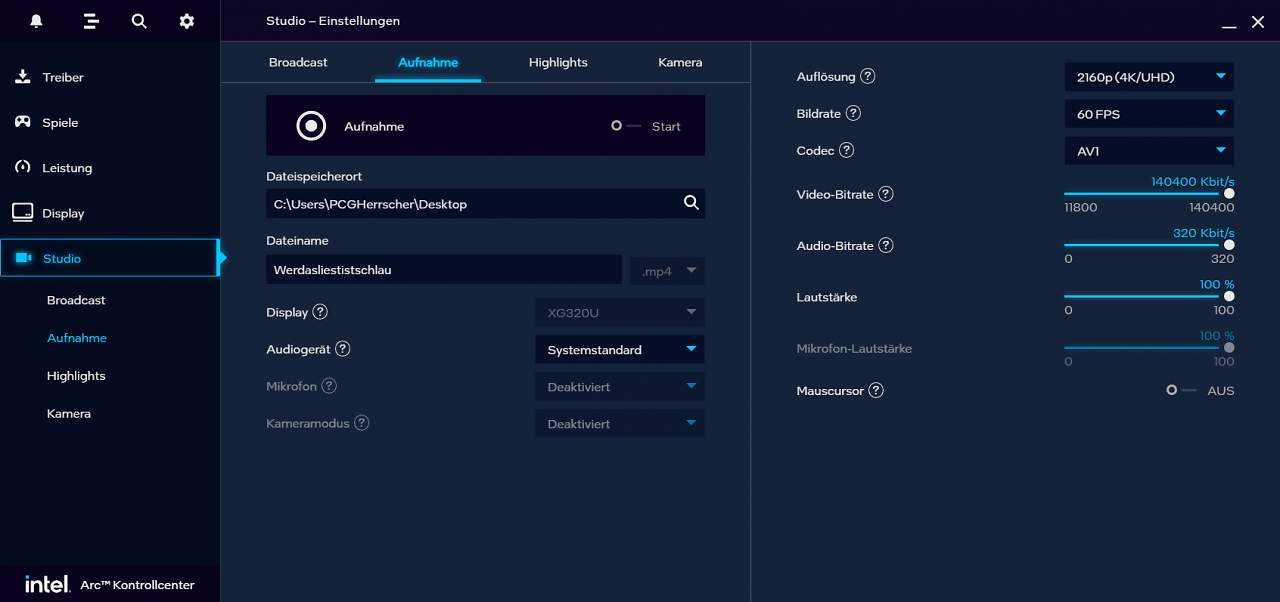The width and height of the screenshot is (1280, 602).
Task: Toggle the Mauscursor AUS switch
Action: (1181, 390)
